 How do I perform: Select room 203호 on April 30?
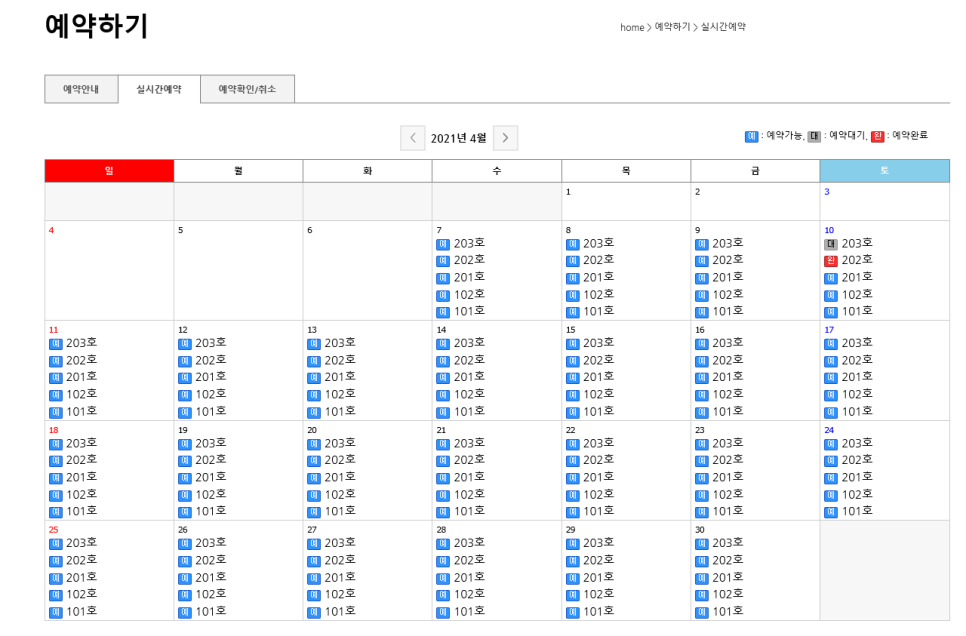pos(728,543)
